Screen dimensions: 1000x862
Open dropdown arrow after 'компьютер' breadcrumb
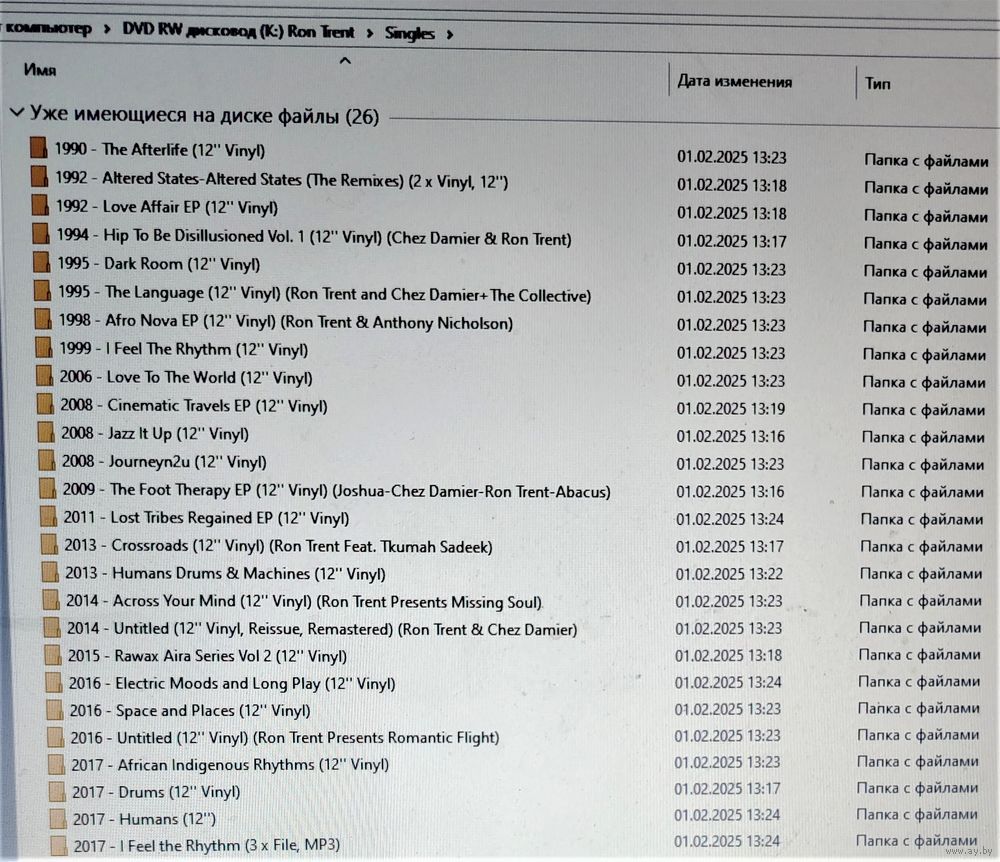(107, 29)
